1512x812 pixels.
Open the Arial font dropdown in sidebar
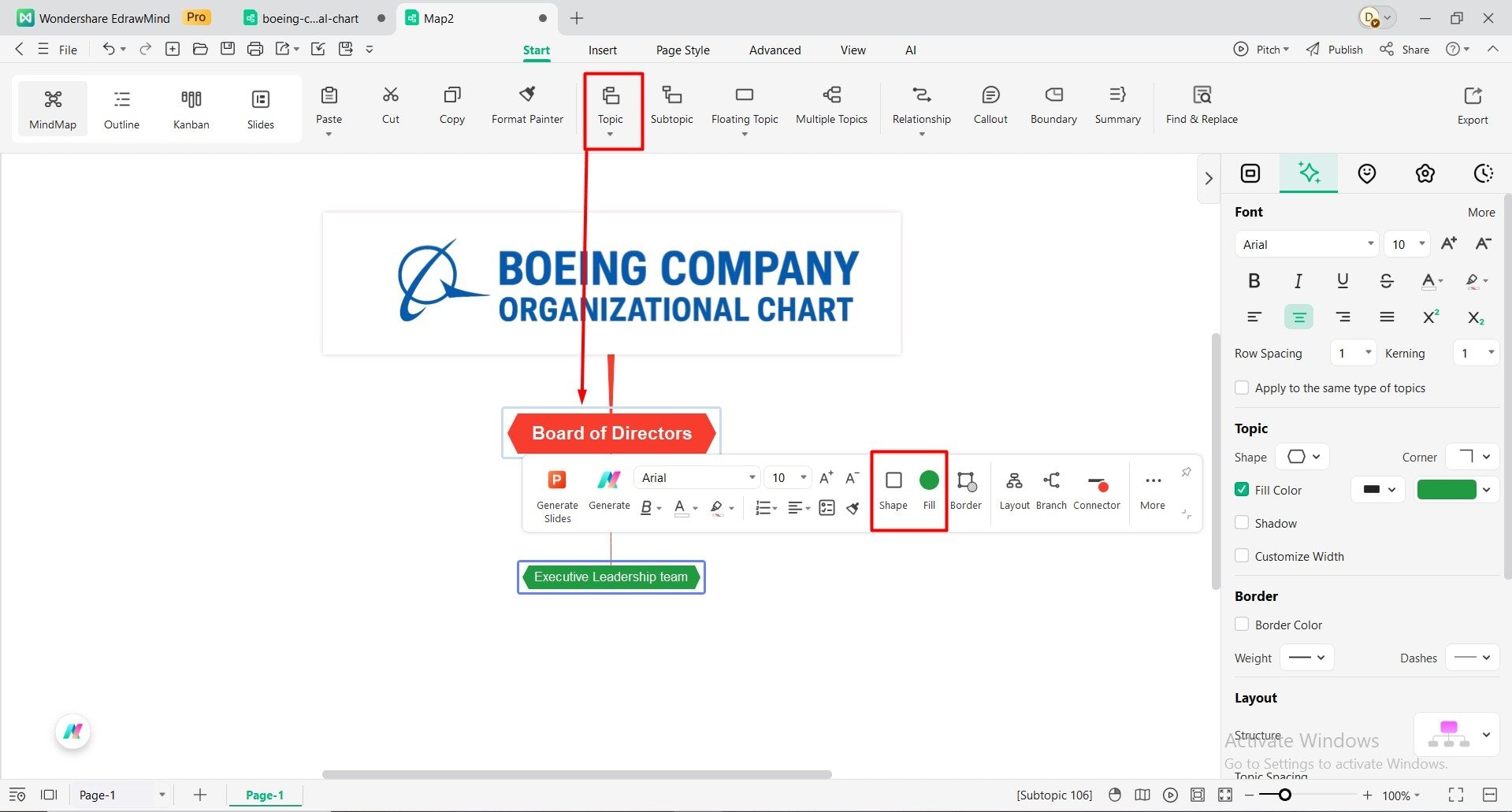pyautogui.click(x=1306, y=244)
